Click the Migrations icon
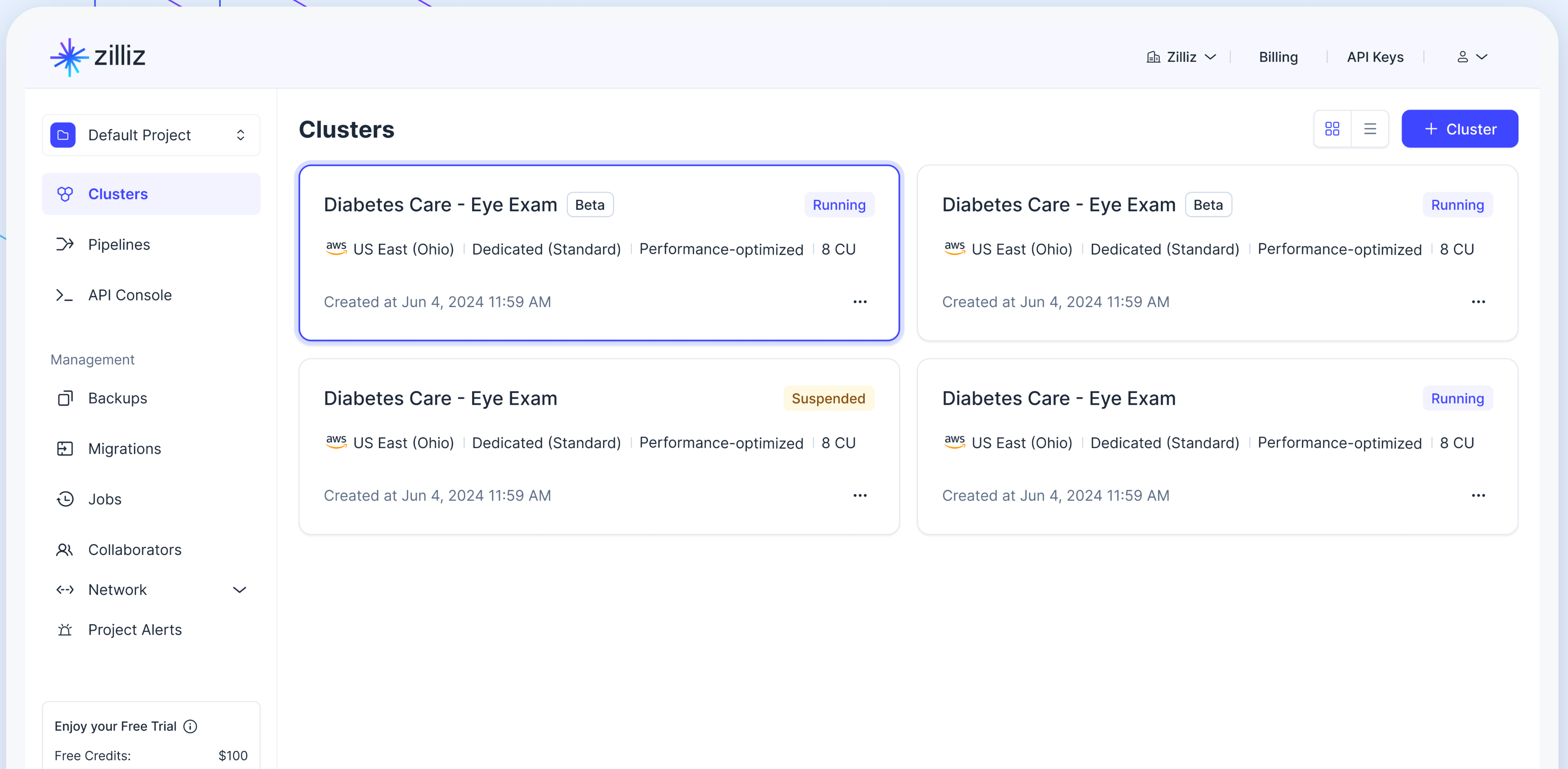The height and width of the screenshot is (769, 1568). coord(65,449)
